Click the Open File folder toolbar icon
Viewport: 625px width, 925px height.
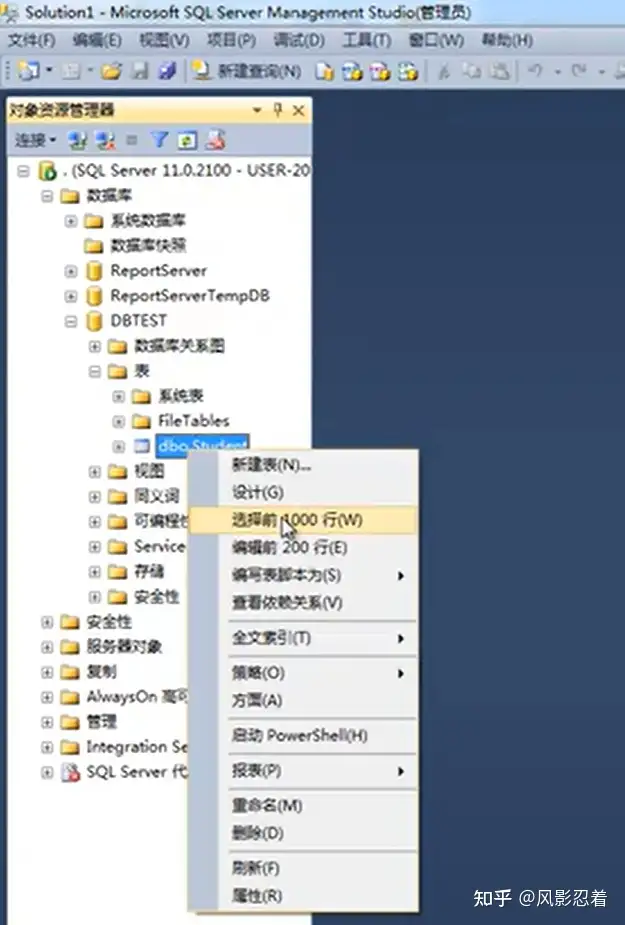(x=110, y=71)
